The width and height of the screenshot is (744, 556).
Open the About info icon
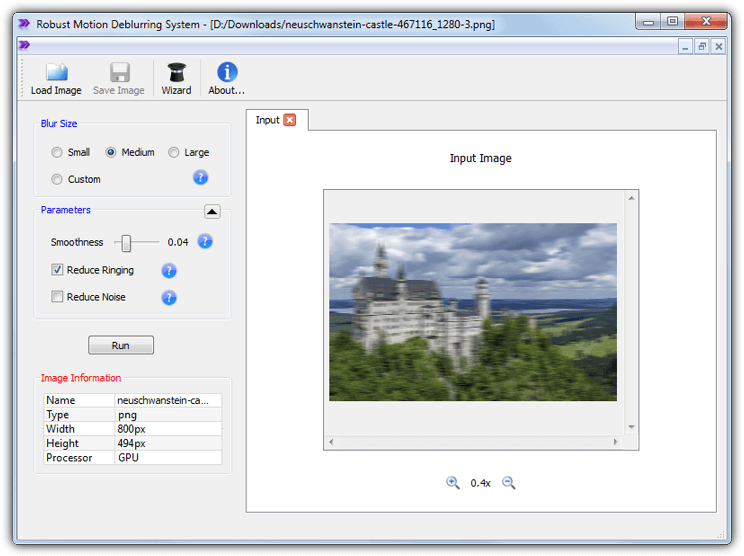tap(227, 73)
